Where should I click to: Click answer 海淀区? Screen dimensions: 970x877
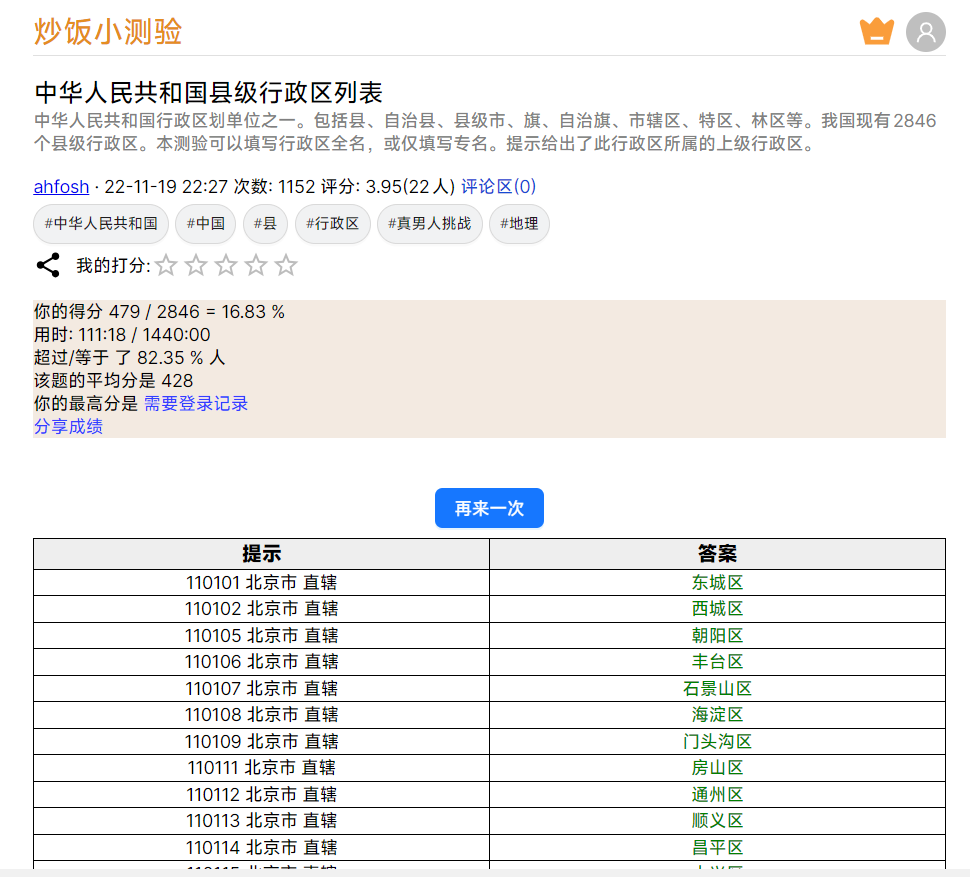pyautogui.click(x=718, y=714)
